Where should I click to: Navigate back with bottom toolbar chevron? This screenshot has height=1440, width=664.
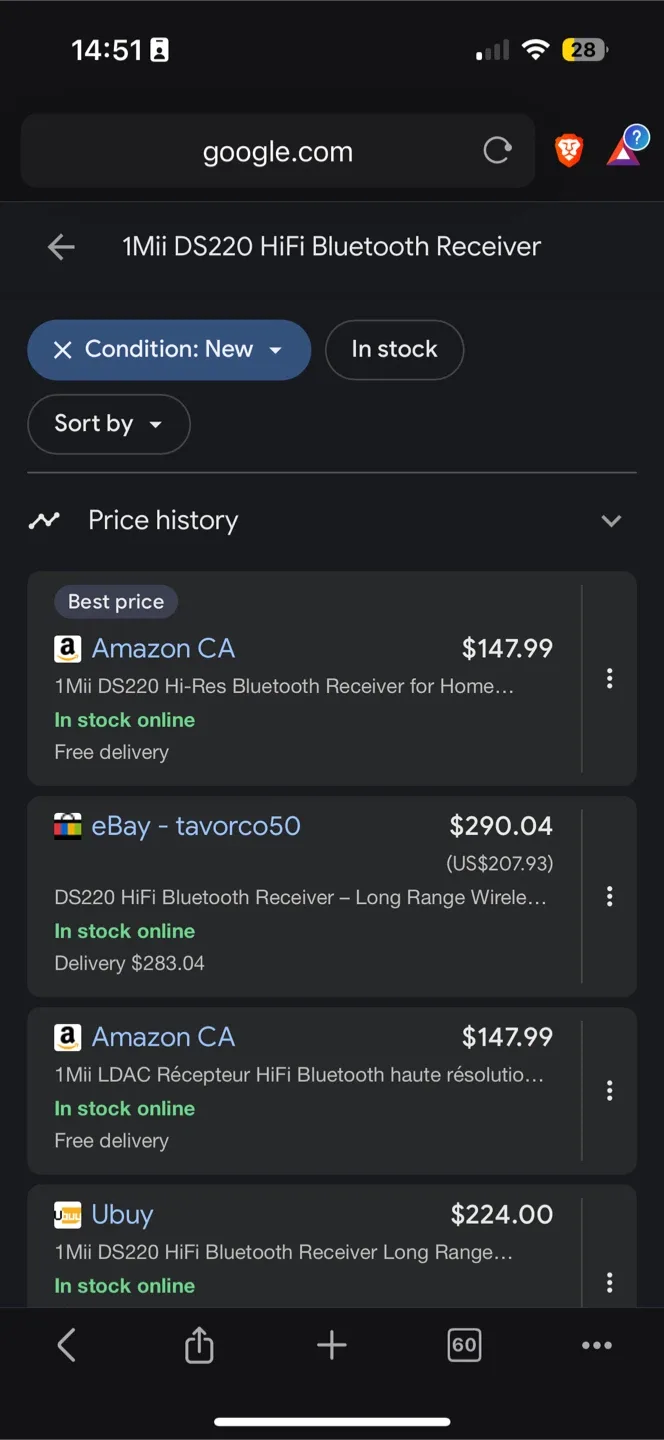pos(66,1345)
